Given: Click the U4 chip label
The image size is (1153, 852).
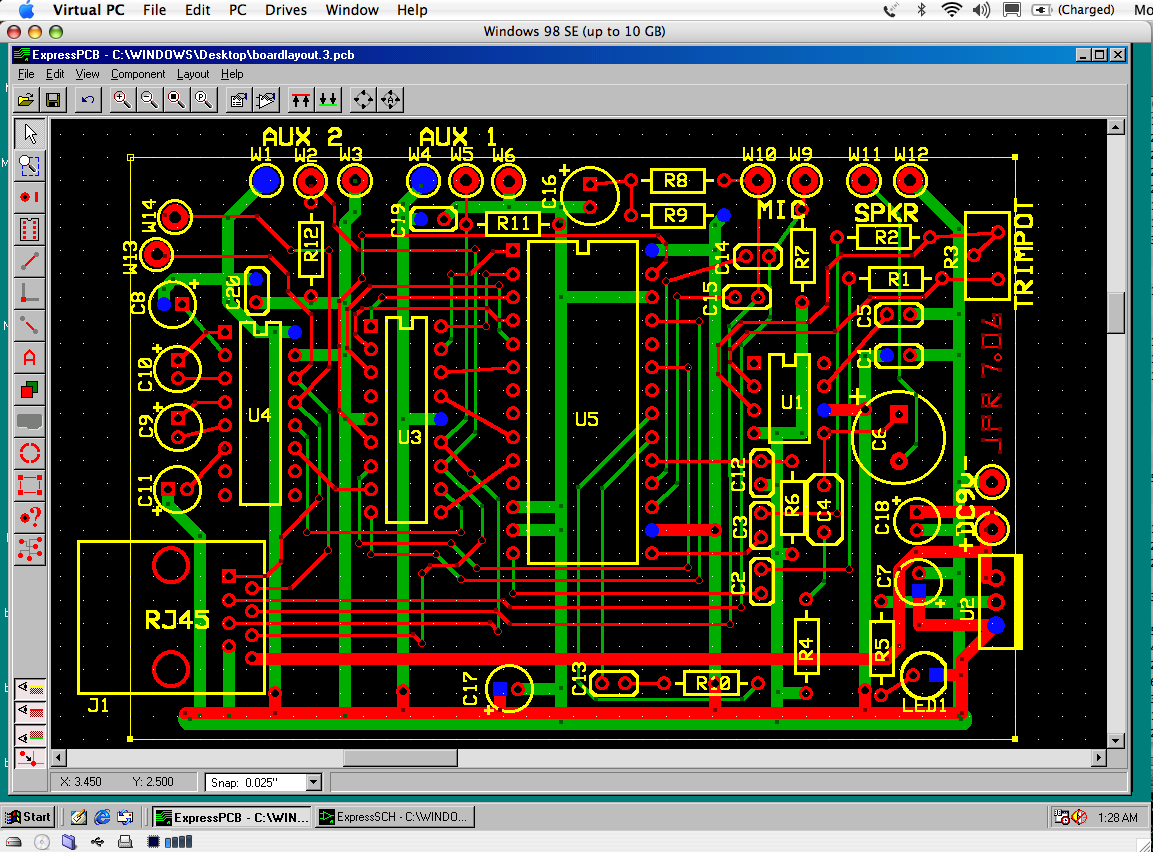Looking at the screenshot, I should click(x=260, y=415).
